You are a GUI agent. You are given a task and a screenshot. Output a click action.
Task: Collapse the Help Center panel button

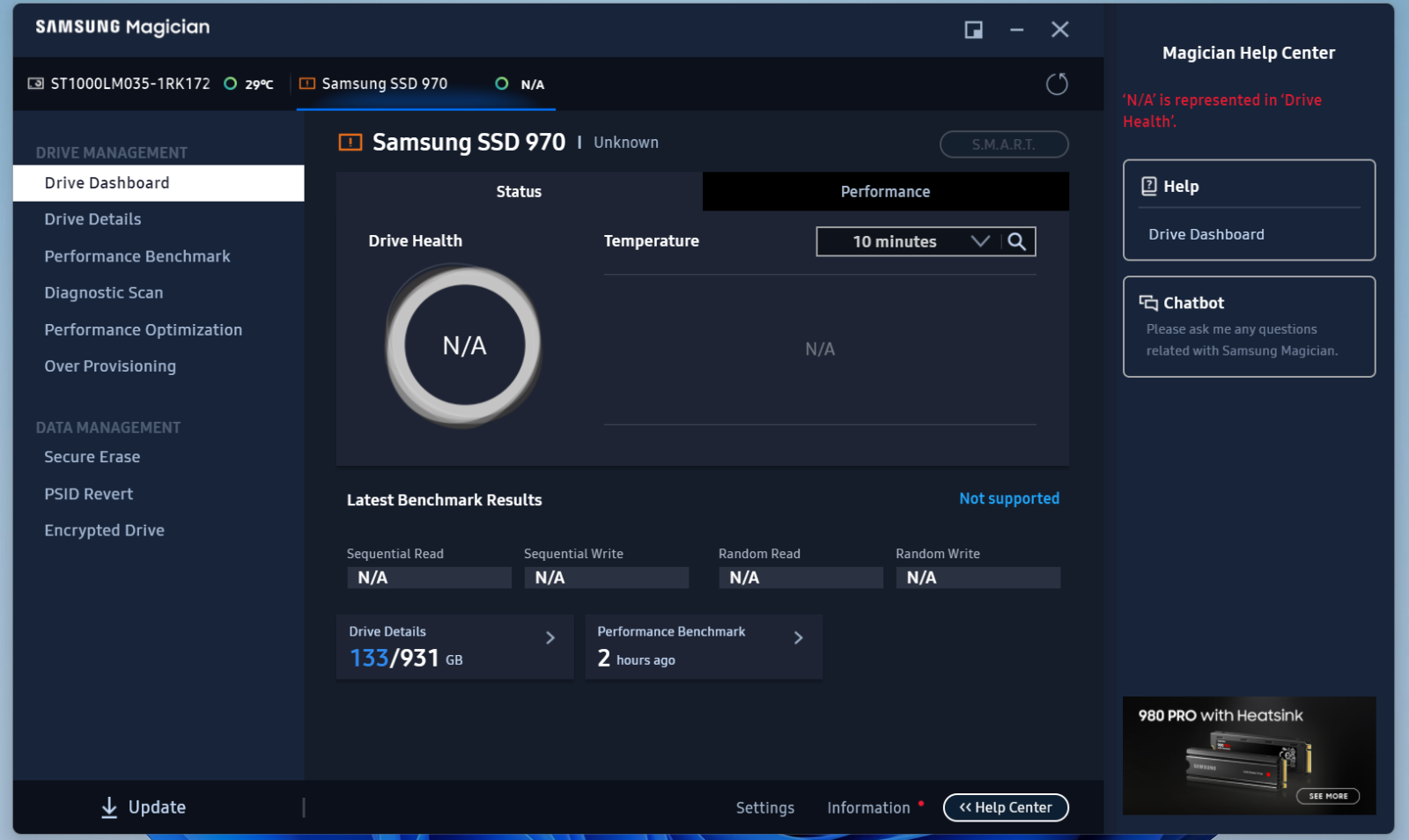pyautogui.click(x=1006, y=807)
